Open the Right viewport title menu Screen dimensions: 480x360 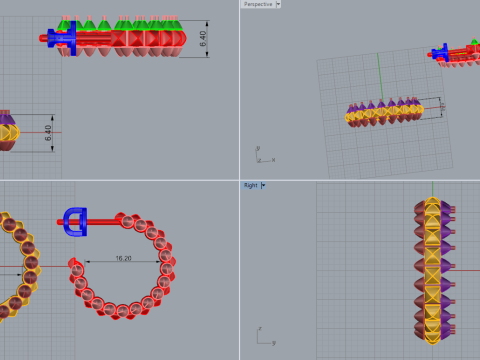[251, 185]
